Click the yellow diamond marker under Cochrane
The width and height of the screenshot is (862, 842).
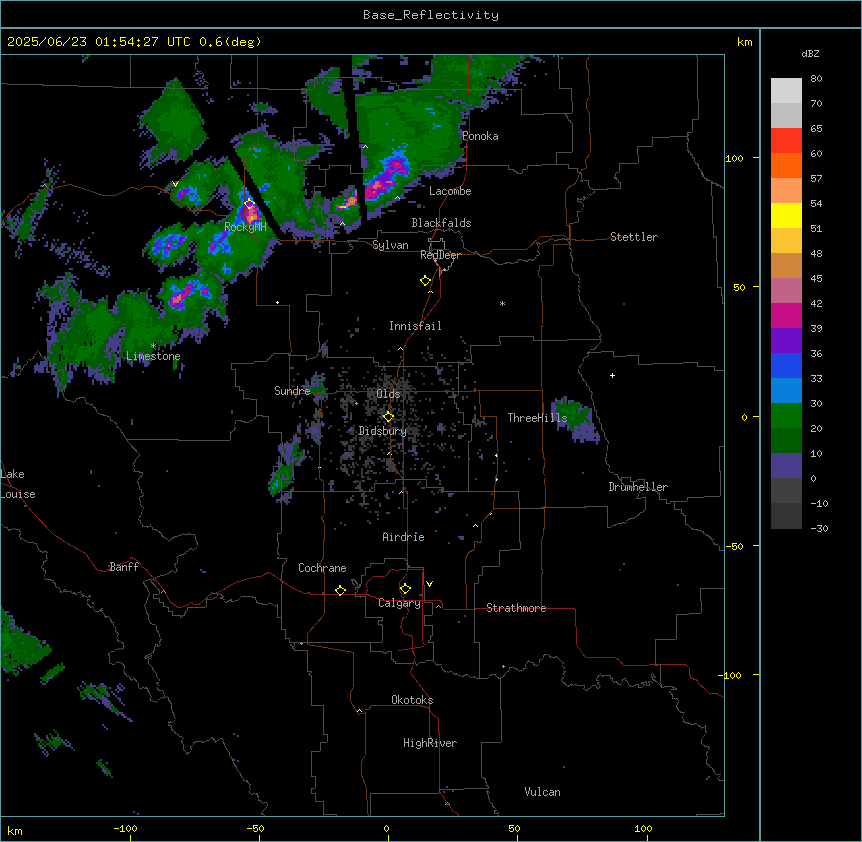click(340, 590)
